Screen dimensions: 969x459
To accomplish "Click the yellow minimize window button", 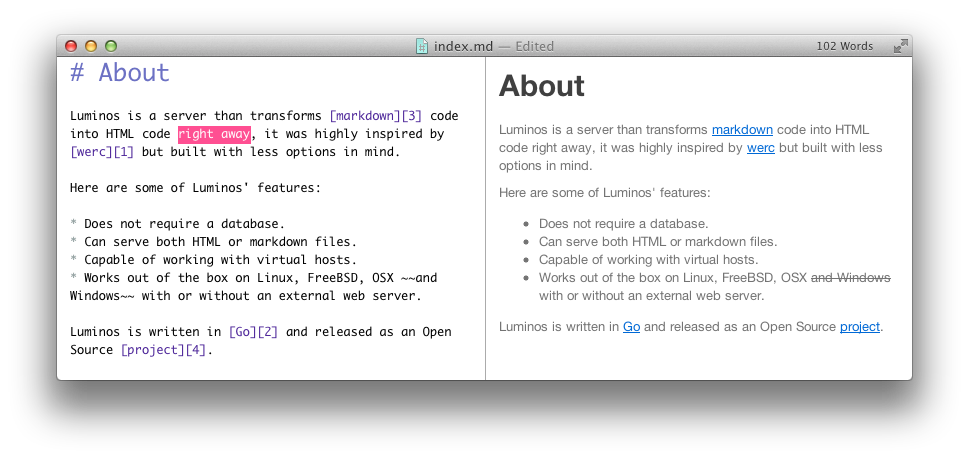I will click(91, 46).
